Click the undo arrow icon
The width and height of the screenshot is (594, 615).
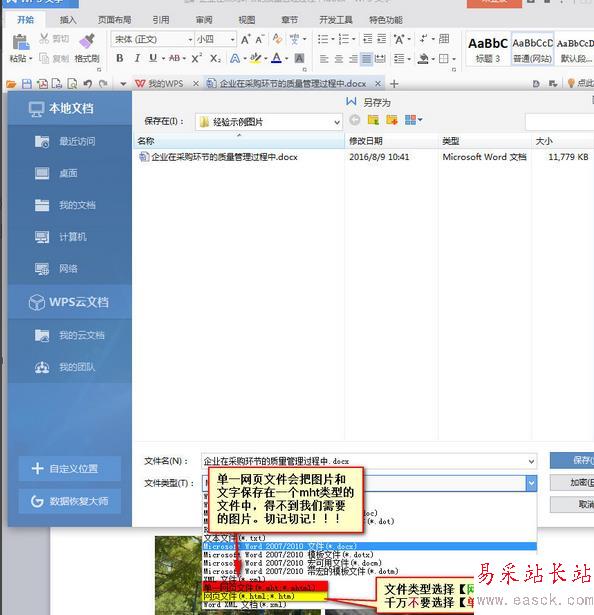pyautogui.click(x=87, y=84)
